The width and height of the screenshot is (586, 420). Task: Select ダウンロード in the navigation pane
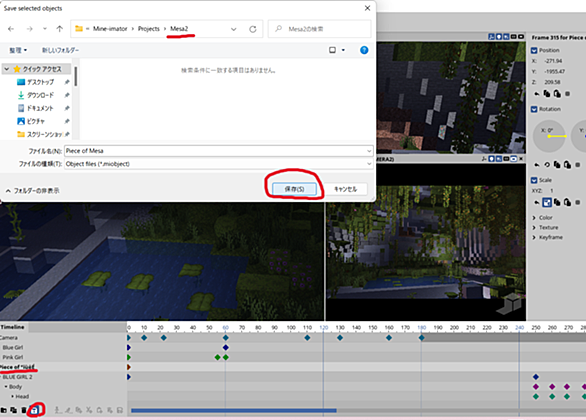click(x=40, y=95)
